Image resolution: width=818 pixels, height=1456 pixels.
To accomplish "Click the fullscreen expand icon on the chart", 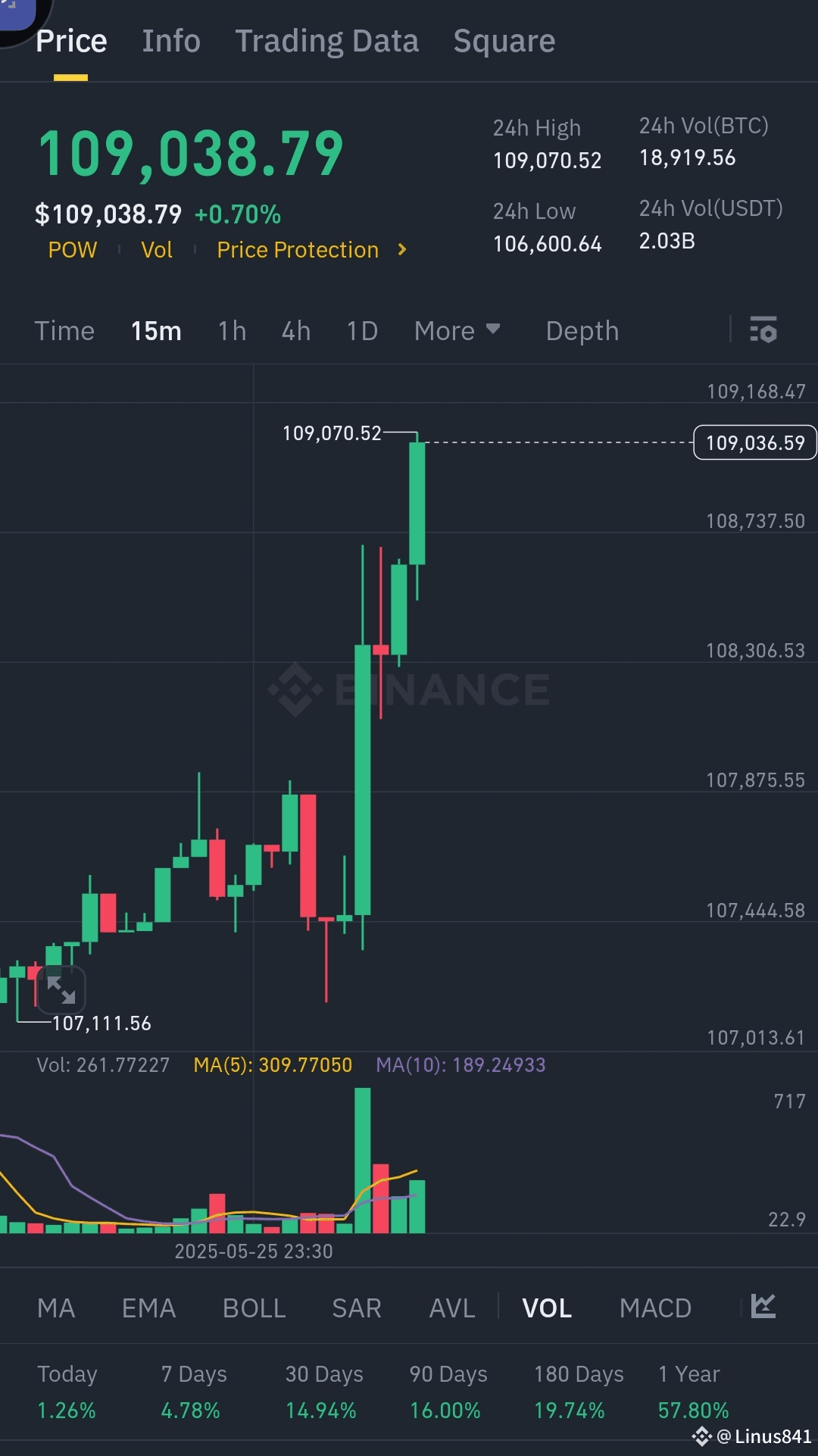I will (63, 989).
